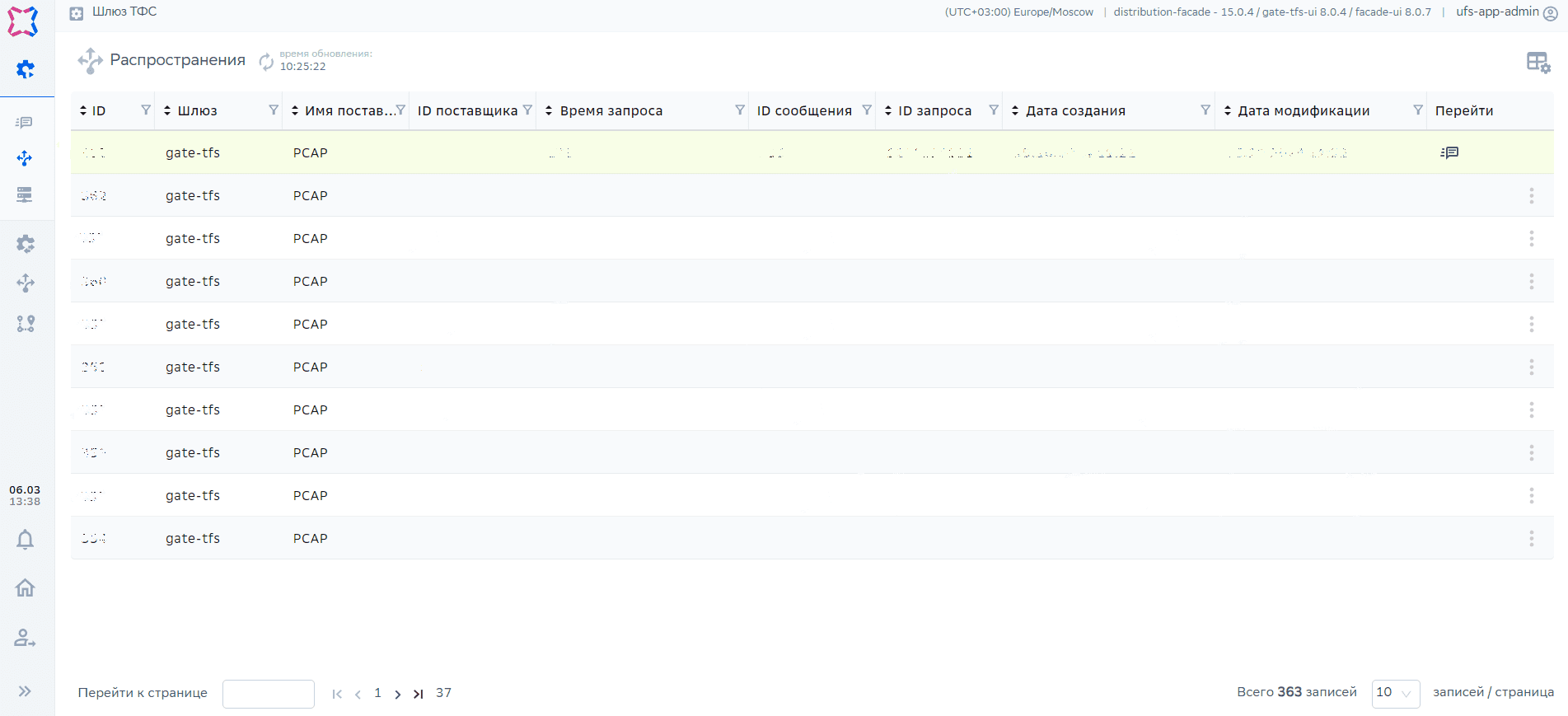Image resolution: width=1568 pixels, height=716 pixels.
Task: Jump to last page button
Action: (x=419, y=694)
